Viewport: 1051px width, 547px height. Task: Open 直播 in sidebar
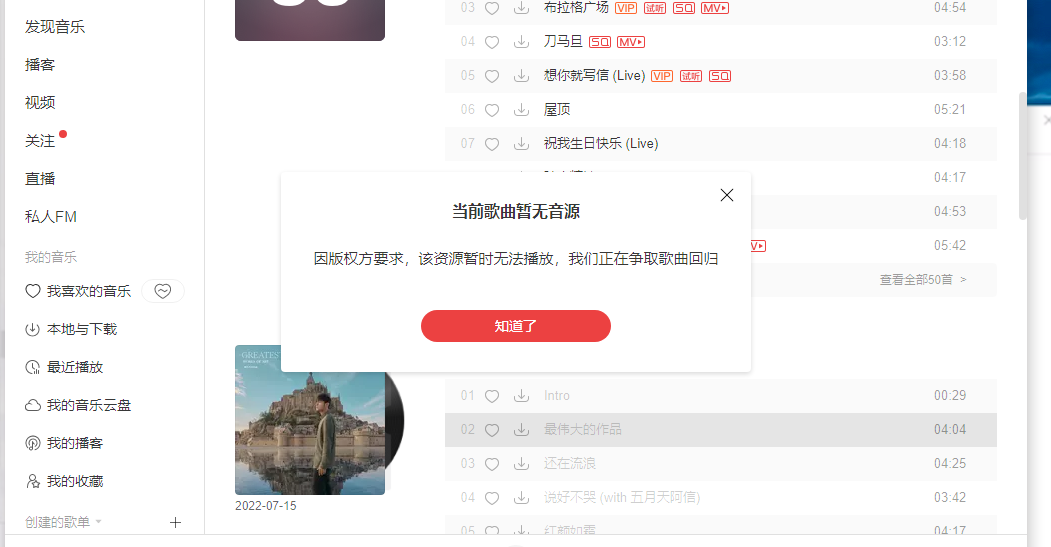pos(40,178)
